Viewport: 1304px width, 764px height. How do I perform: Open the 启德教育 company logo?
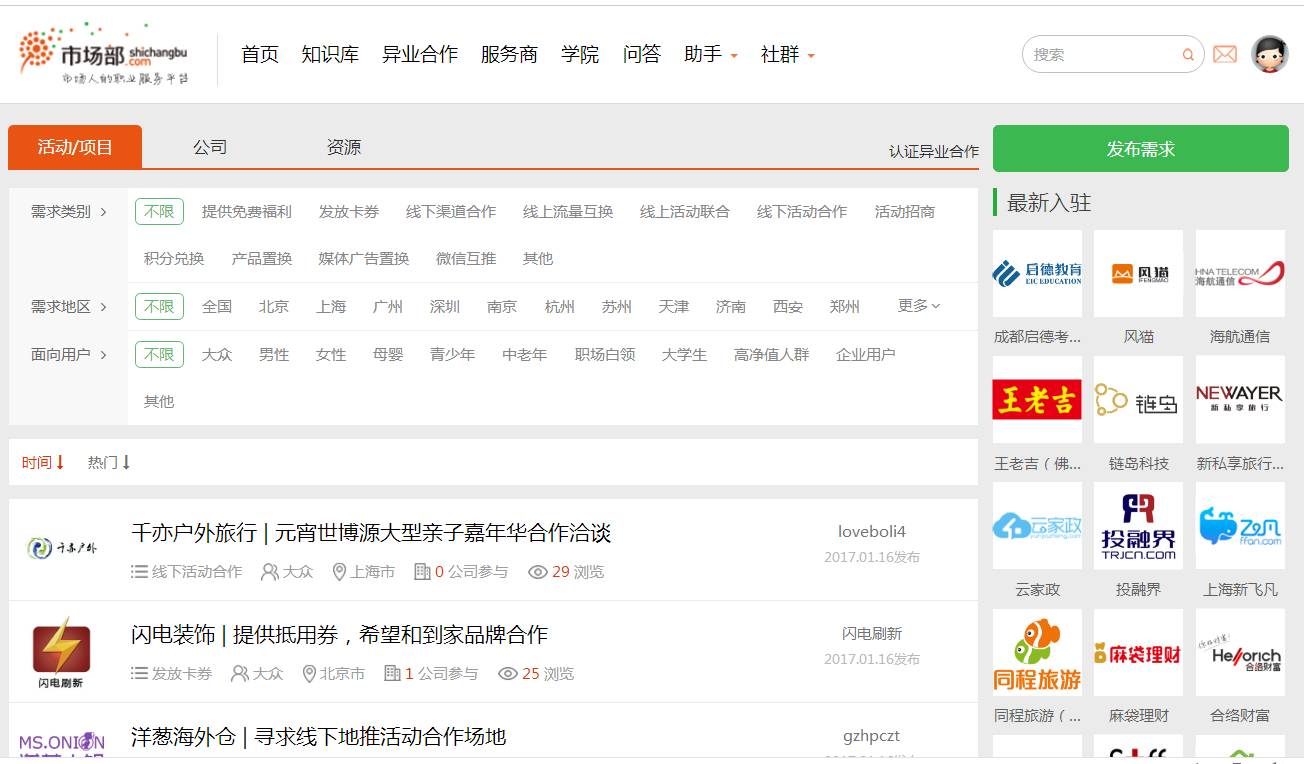(1037, 274)
